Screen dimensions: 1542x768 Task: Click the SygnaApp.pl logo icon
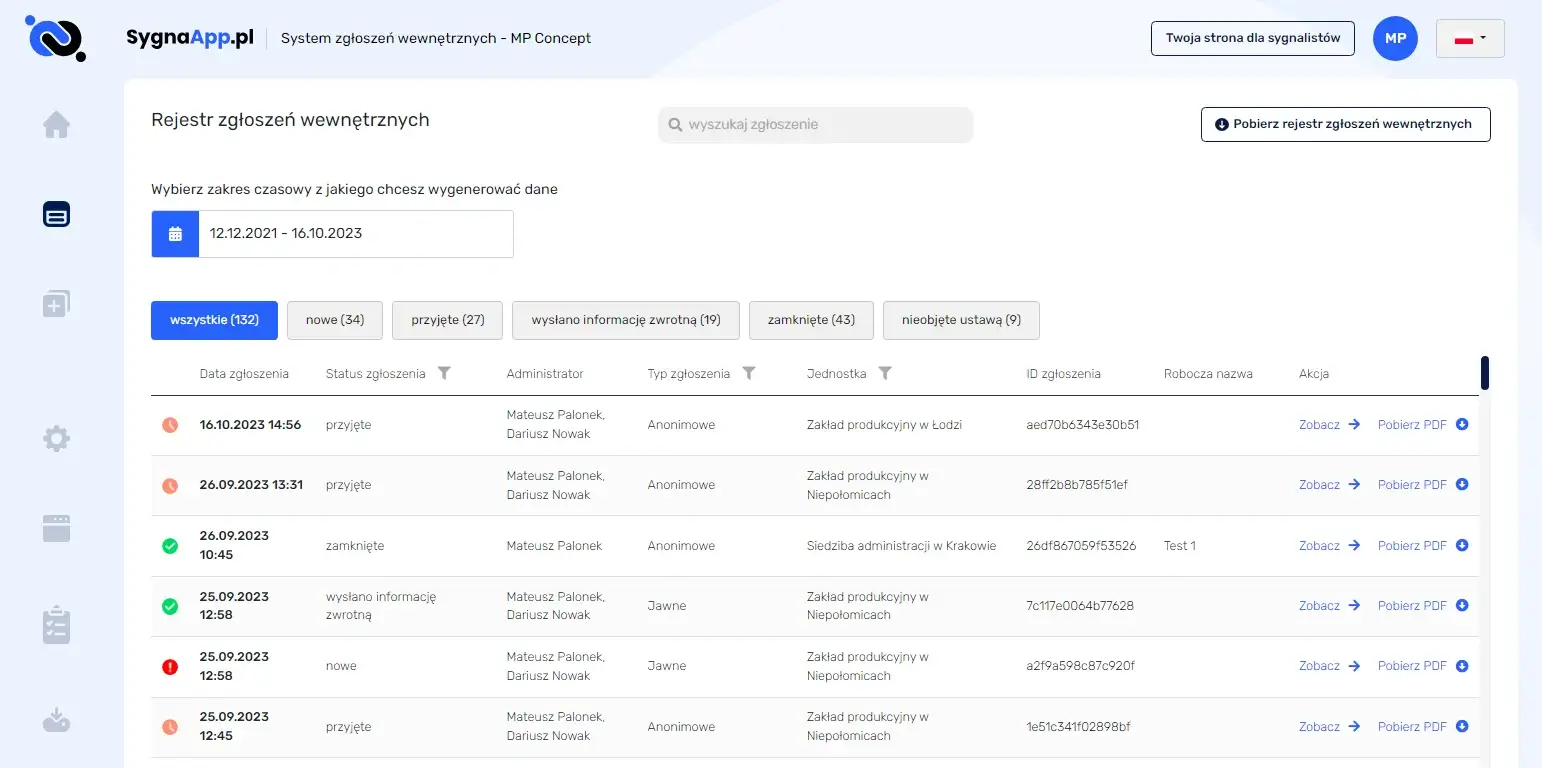coord(56,38)
